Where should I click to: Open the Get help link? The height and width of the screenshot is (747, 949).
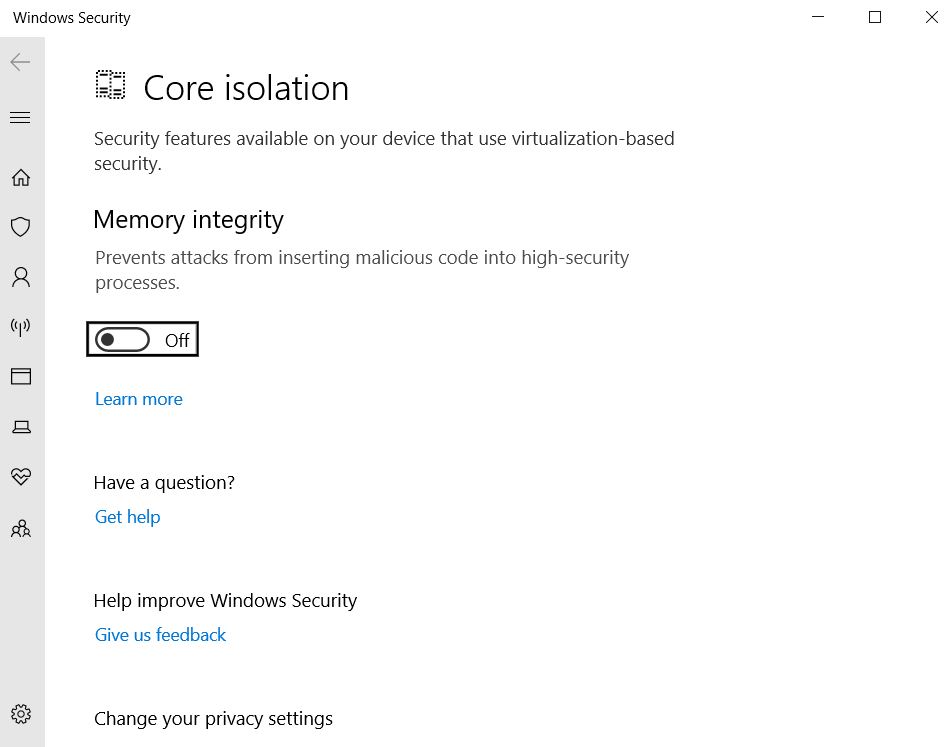[x=128, y=517]
